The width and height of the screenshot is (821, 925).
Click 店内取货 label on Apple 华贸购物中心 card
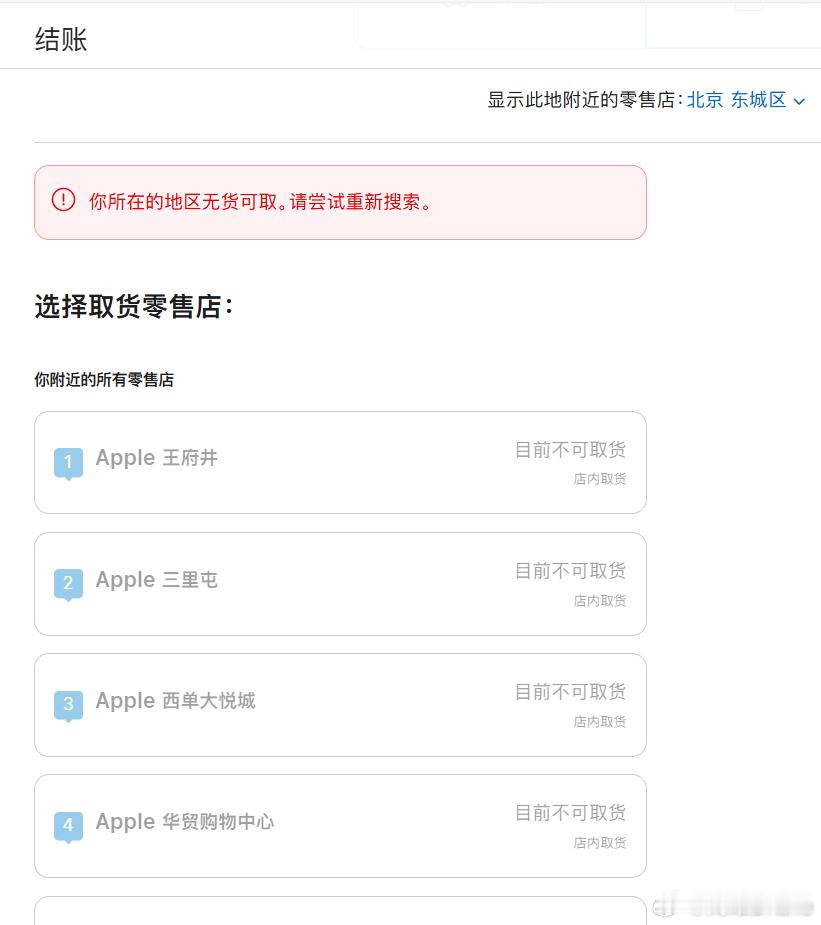click(600, 842)
